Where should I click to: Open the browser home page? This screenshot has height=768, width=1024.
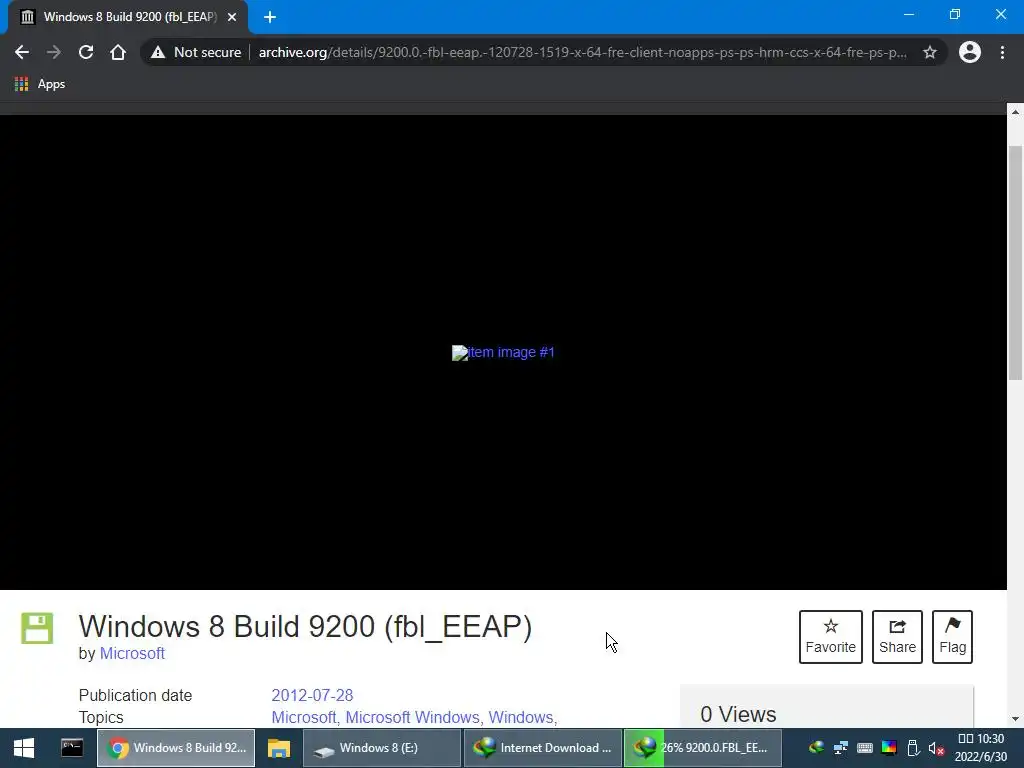[118, 52]
